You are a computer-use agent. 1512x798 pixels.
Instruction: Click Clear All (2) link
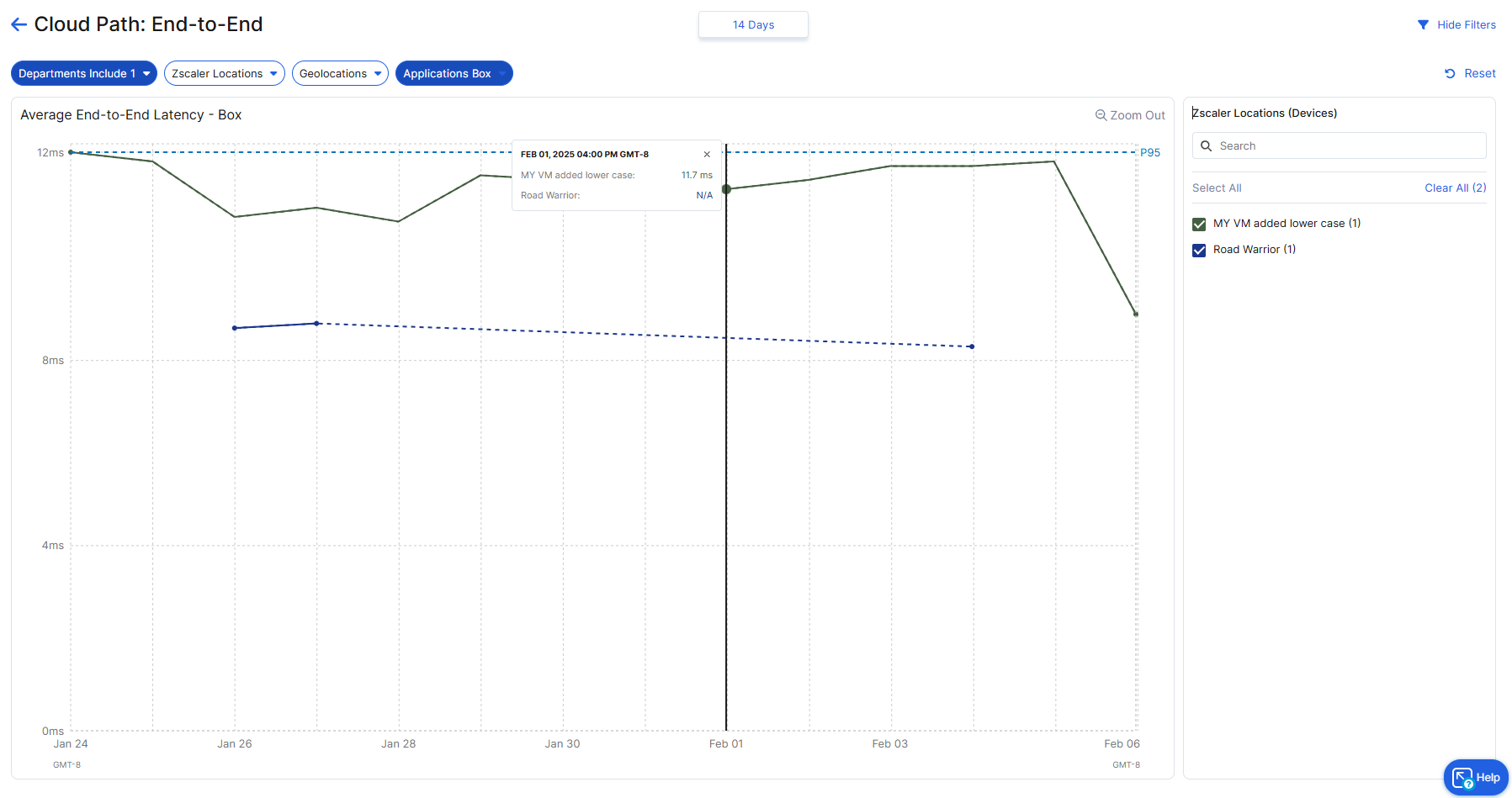click(1455, 188)
